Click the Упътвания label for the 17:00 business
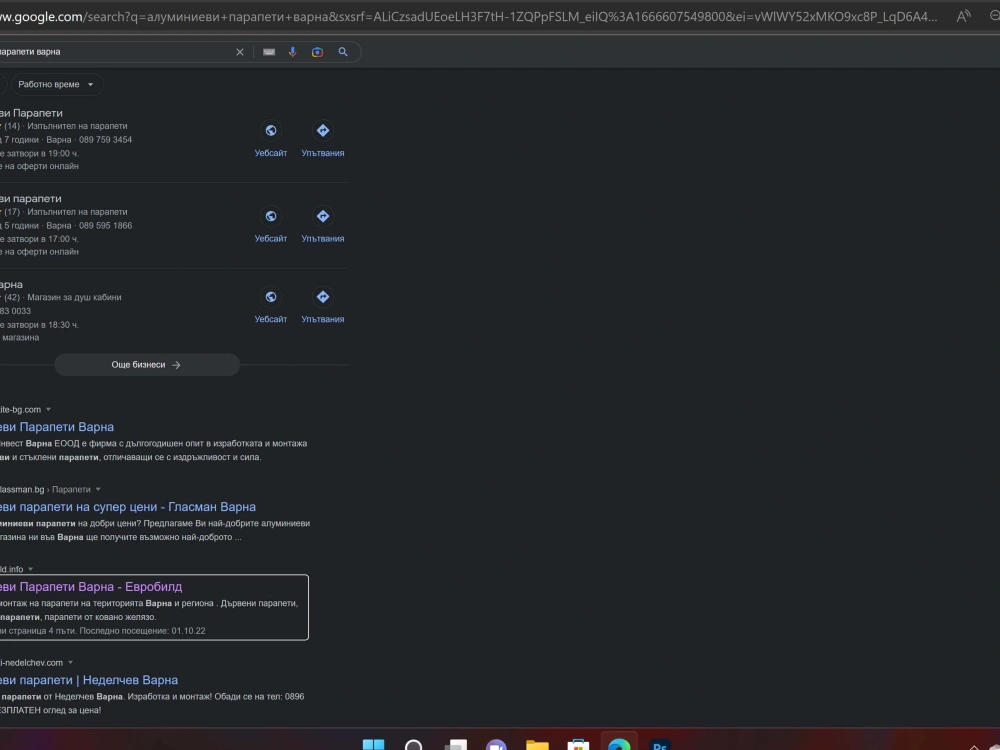 click(323, 239)
